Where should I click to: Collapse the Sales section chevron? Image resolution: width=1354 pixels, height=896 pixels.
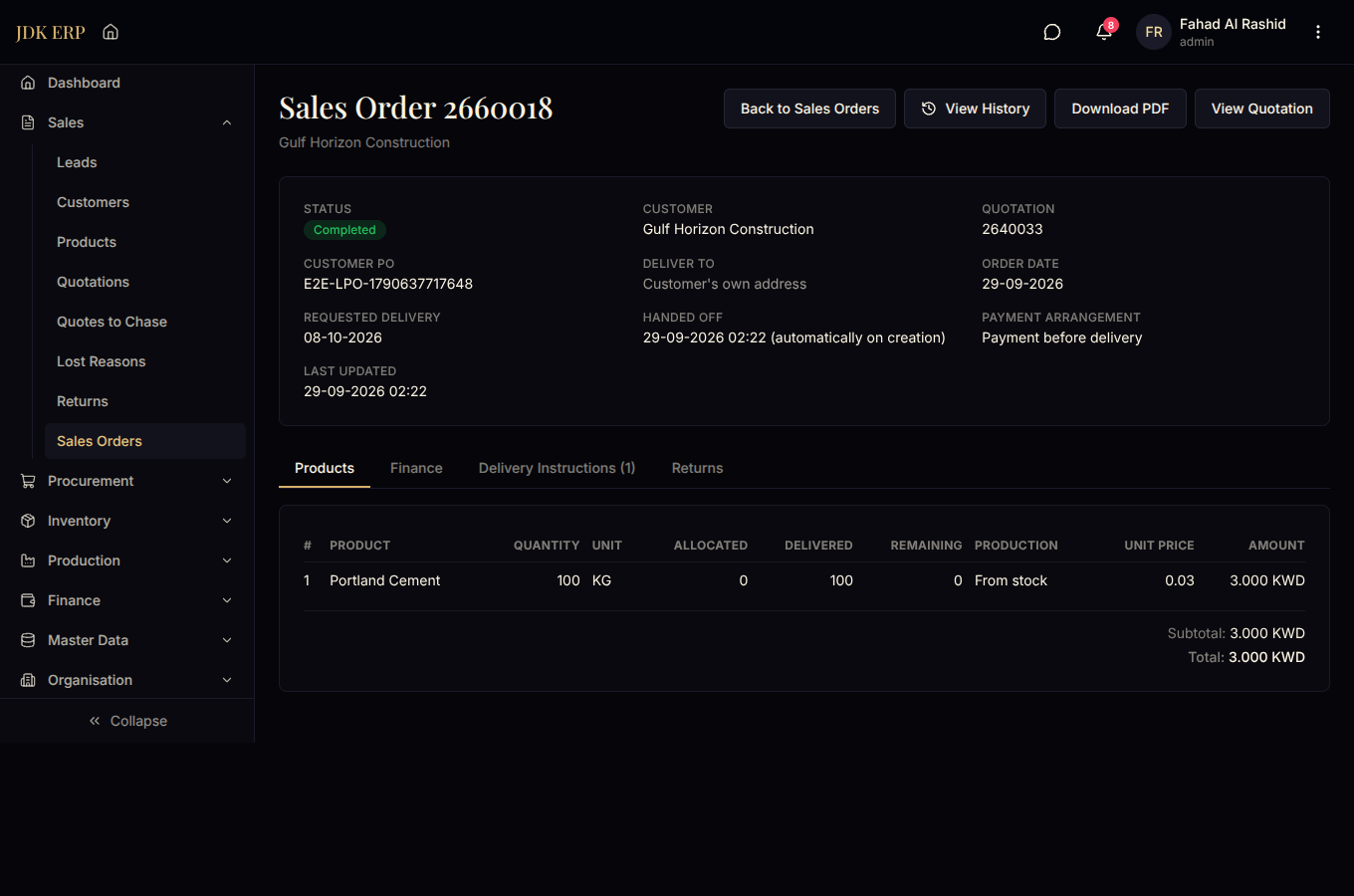227,122
